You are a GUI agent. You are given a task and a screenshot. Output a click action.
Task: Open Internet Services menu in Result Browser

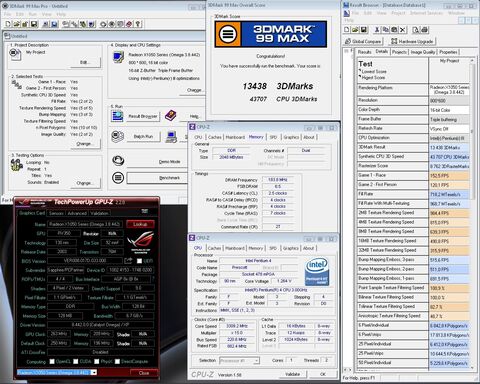[x=426, y=13]
